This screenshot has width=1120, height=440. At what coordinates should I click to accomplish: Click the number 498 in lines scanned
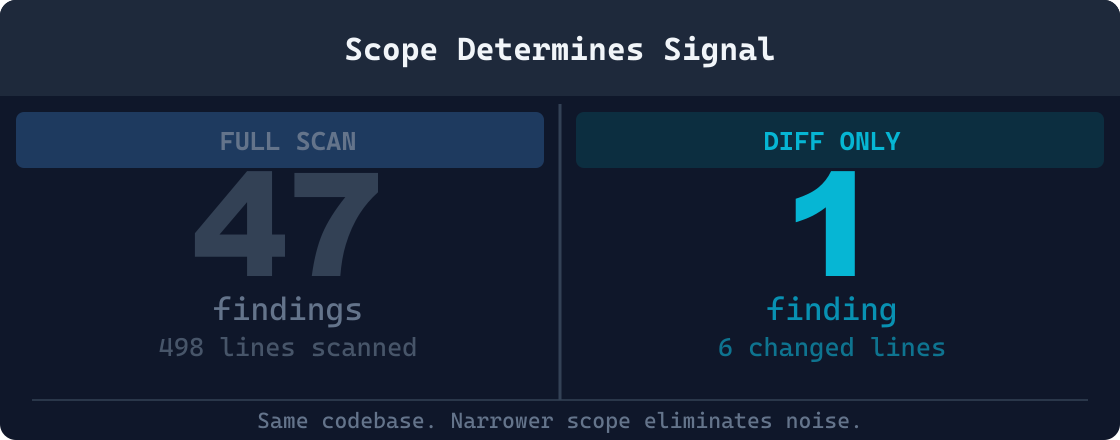coord(181,348)
